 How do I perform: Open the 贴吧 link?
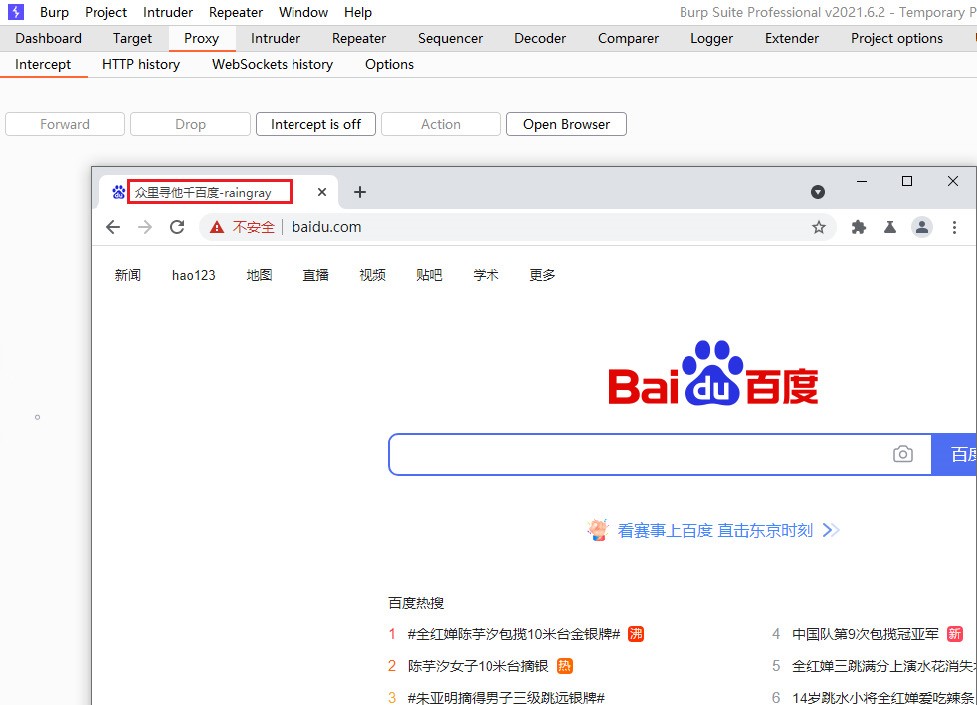[429, 275]
